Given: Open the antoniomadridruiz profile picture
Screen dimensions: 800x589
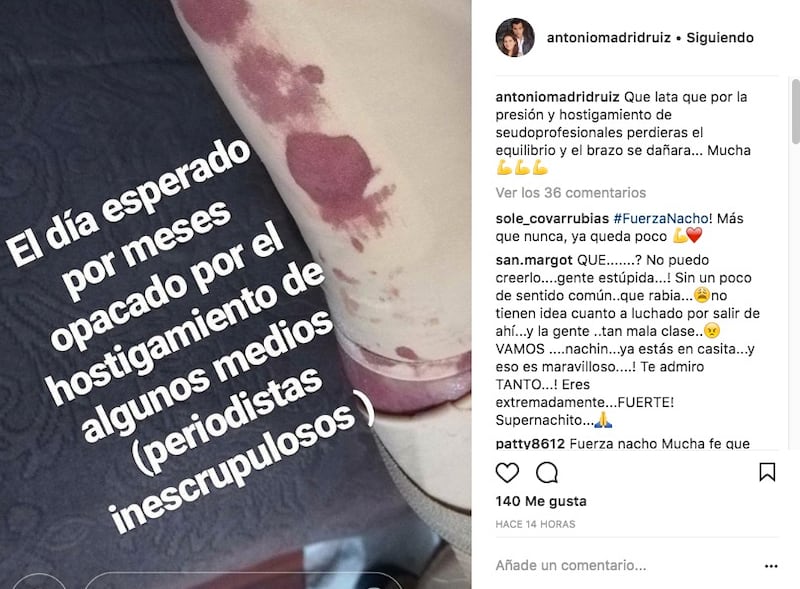Looking at the screenshot, I should 515,37.
